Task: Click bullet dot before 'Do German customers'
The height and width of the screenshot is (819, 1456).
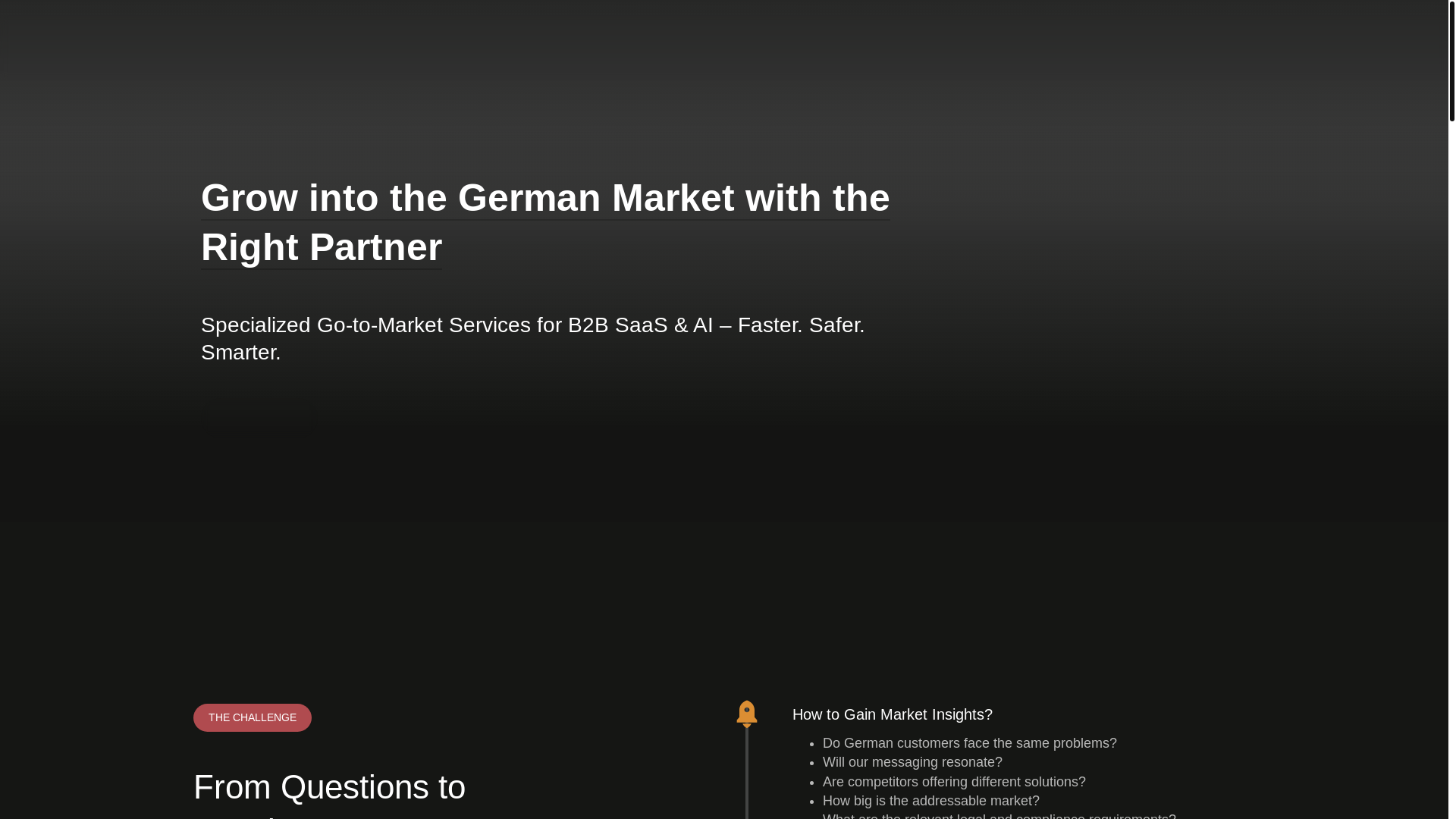Action: 812,744
